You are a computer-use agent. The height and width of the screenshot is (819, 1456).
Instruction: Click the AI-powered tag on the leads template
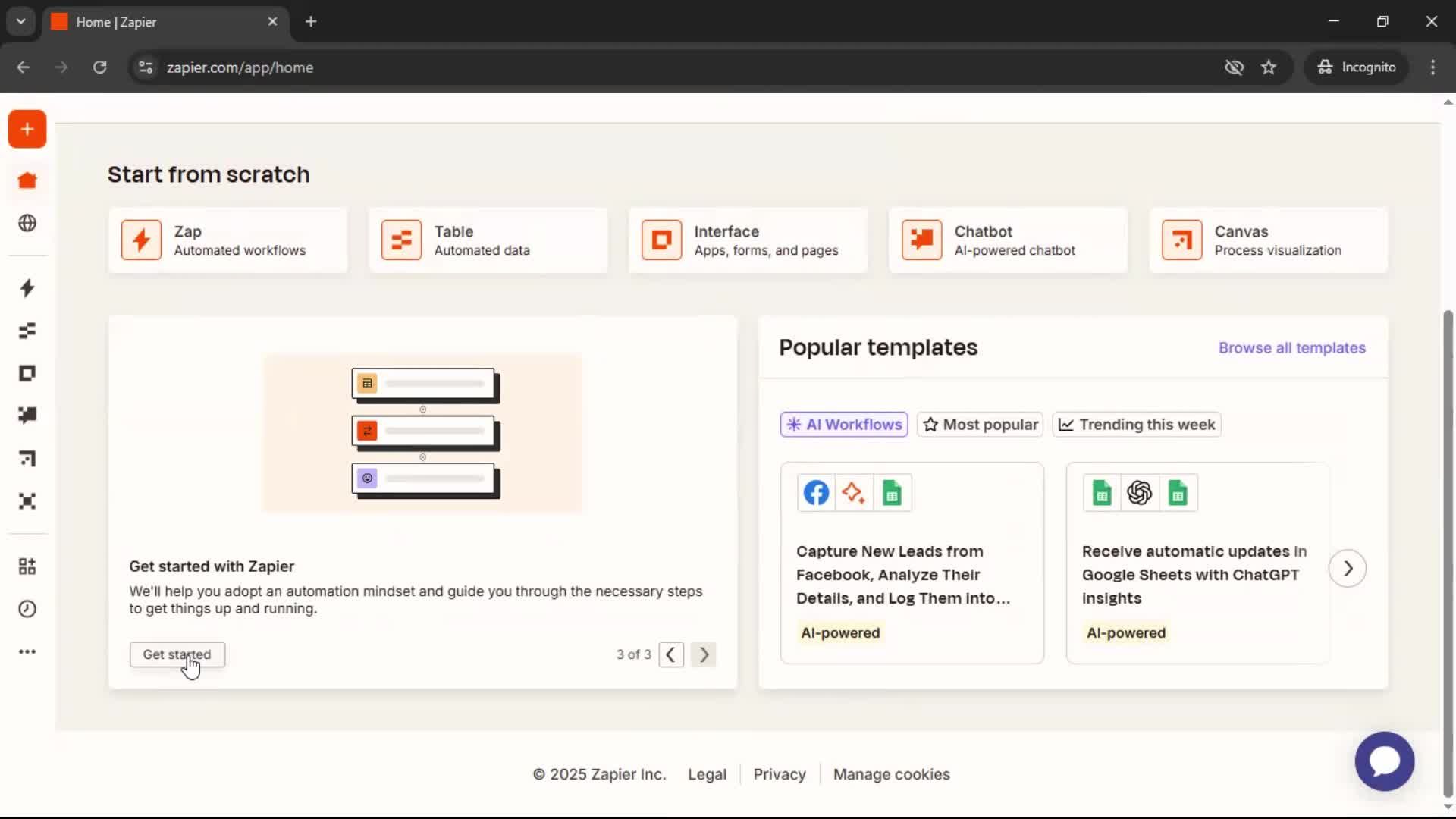pyautogui.click(x=840, y=633)
